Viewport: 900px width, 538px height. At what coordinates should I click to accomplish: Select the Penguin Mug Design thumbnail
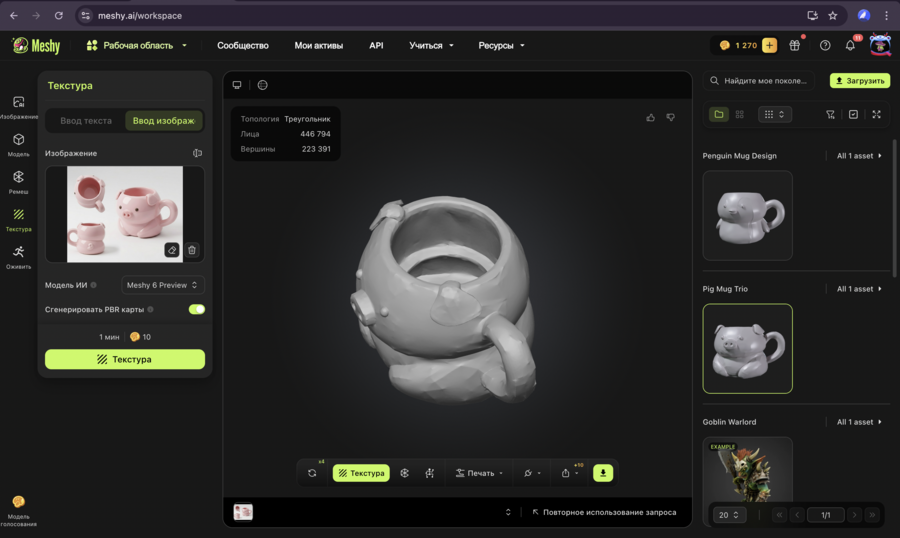point(747,215)
